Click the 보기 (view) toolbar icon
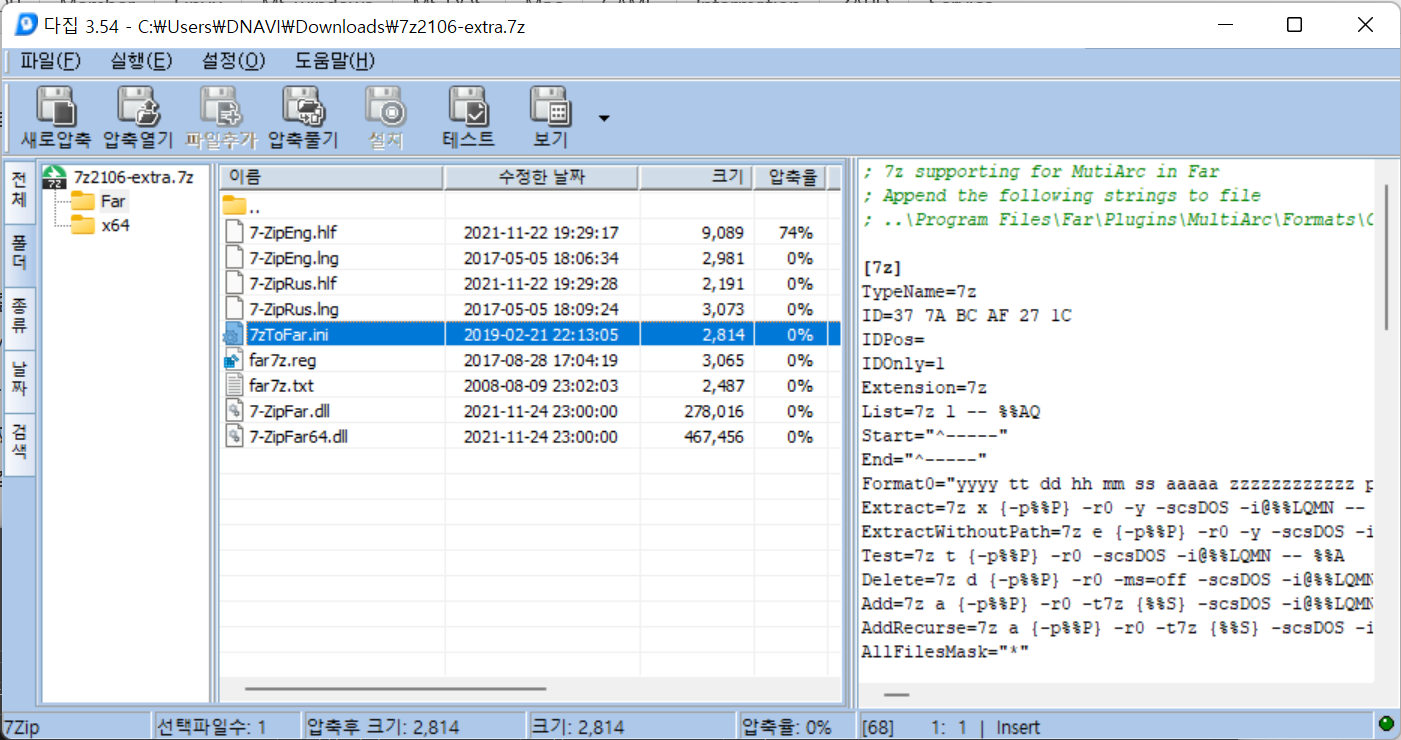The height and width of the screenshot is (740, 1401). [x=550, y=116]
